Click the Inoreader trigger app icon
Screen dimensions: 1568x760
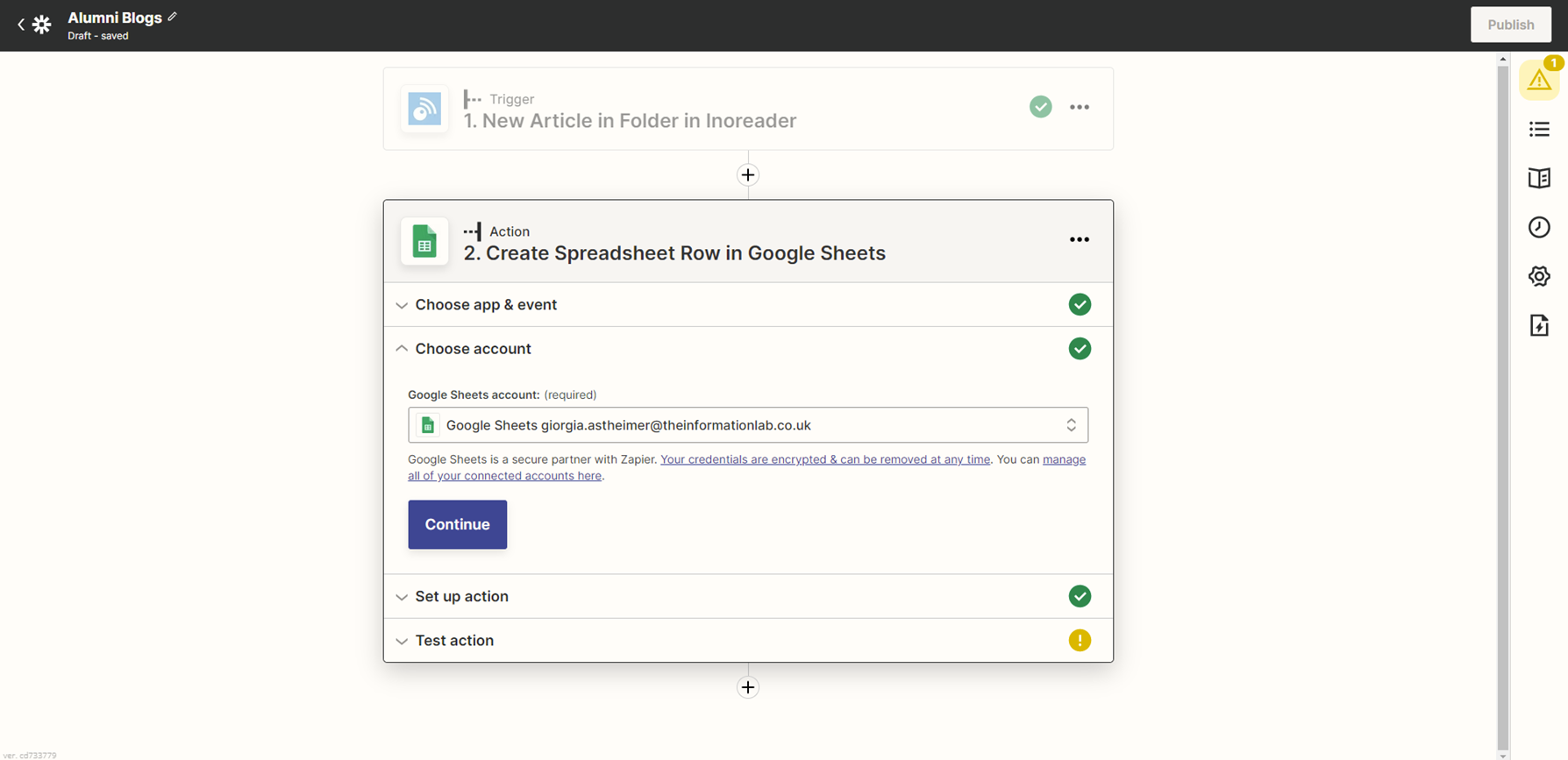[x=424, y=109]
